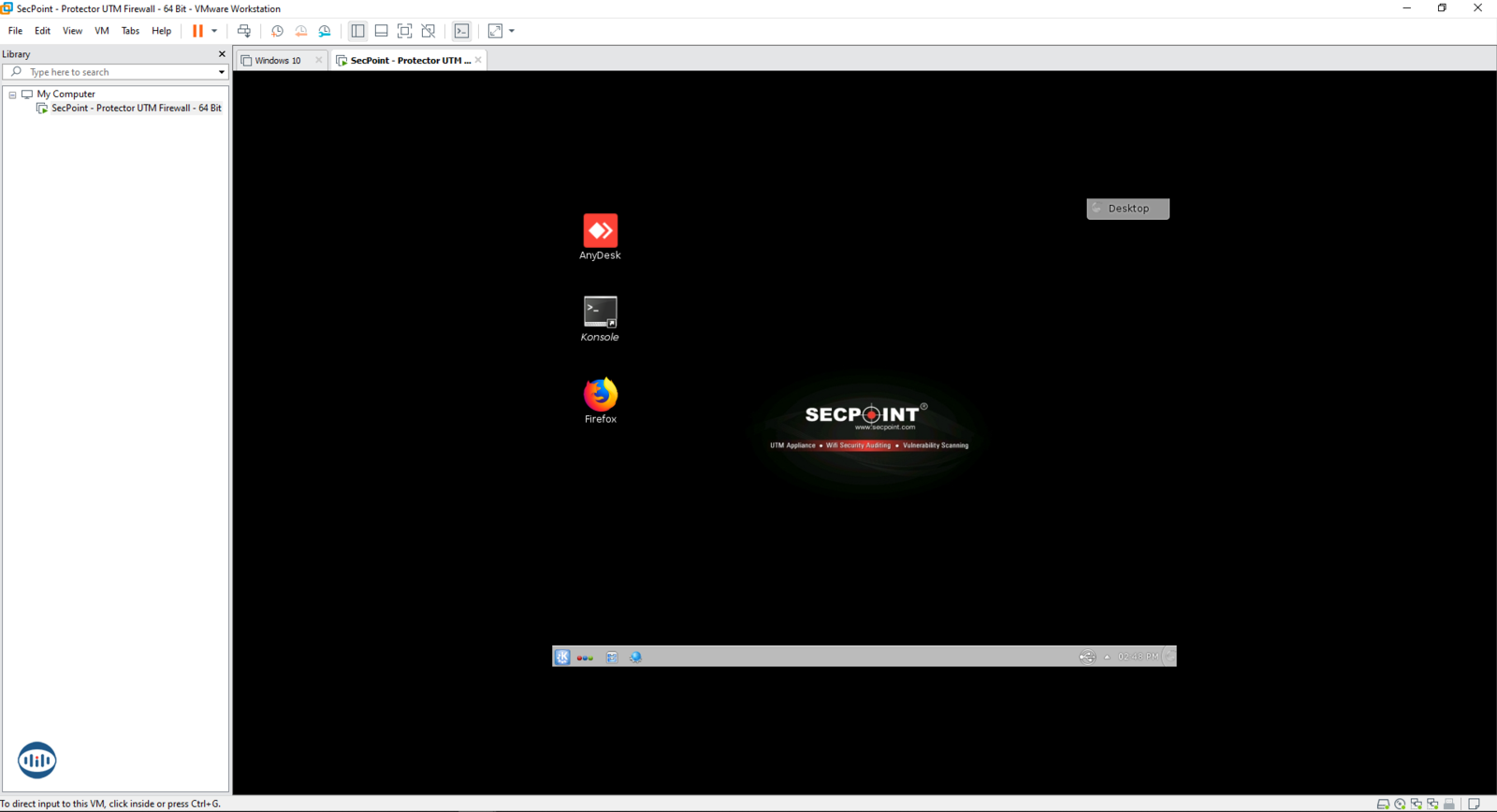Switch to the Windows 10 tab
The height and width of the screenshot is (812, 1497).
(278, 60)
